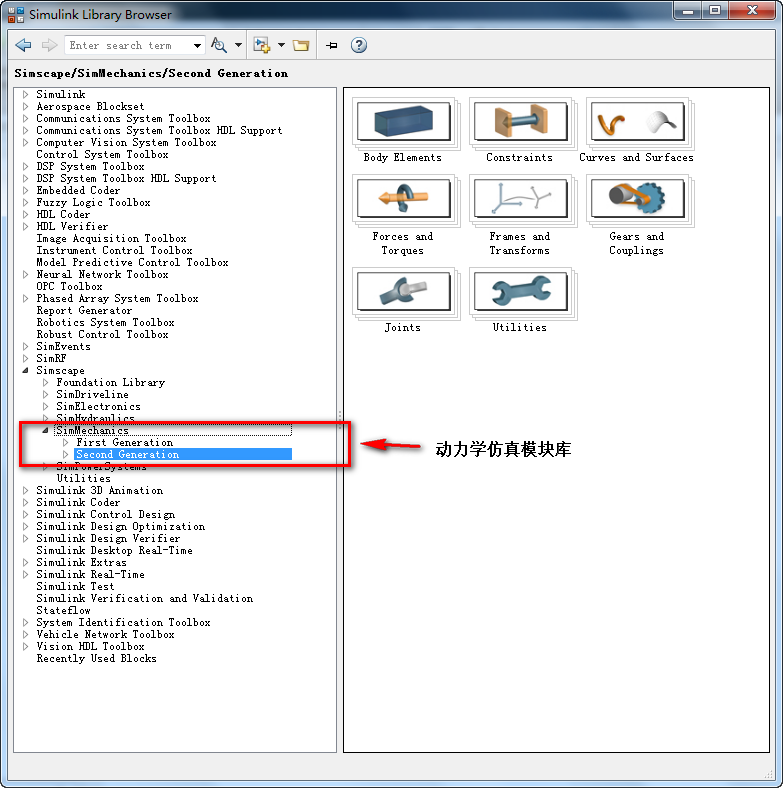Click the forward navigation arrow
Image resolution: width=783 pixels, height=788 pixels.
49,45
